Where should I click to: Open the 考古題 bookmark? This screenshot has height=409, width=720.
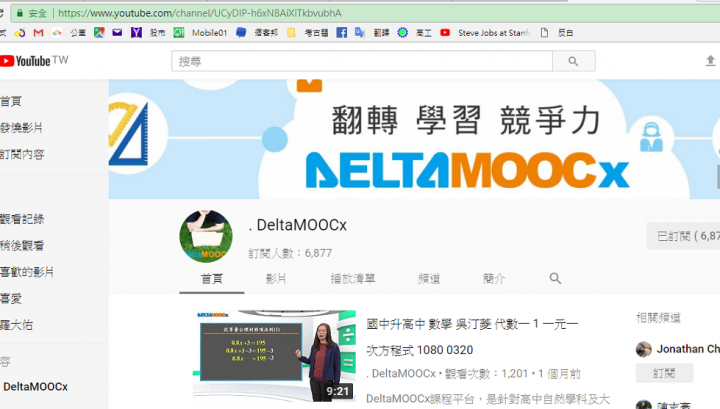pos(316,33)
